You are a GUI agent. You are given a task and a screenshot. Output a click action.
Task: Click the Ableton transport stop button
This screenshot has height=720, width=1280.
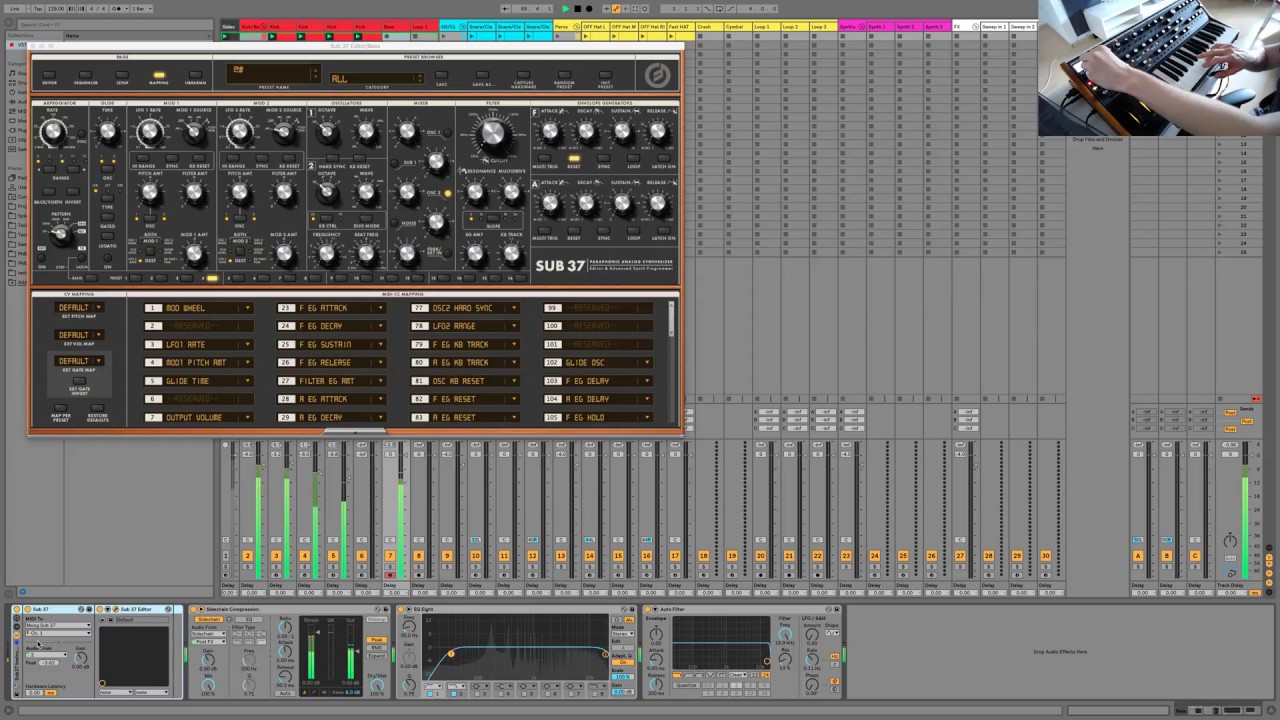tap(577, 9)
